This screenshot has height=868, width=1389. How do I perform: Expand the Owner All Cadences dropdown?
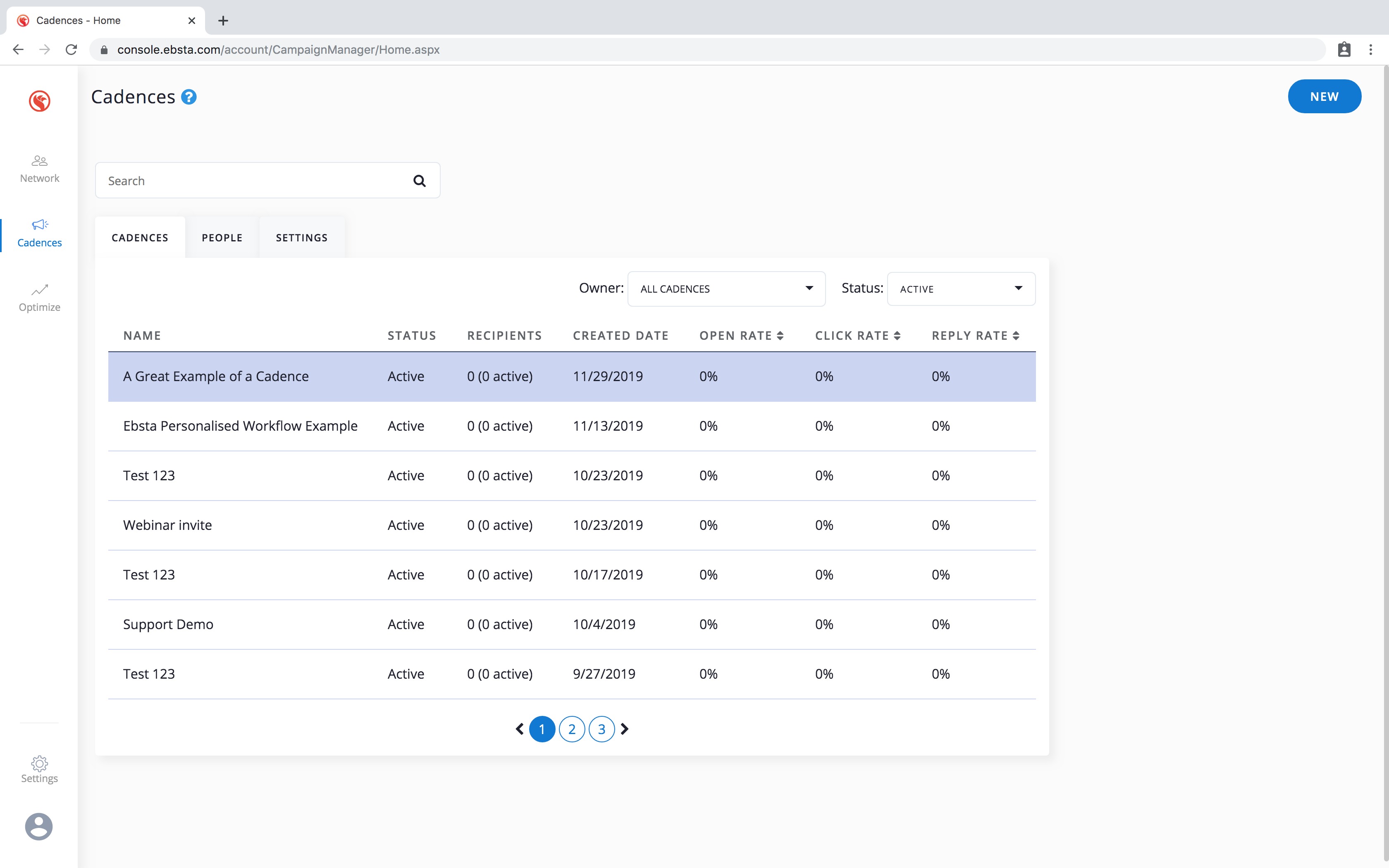tap(726, 289)
